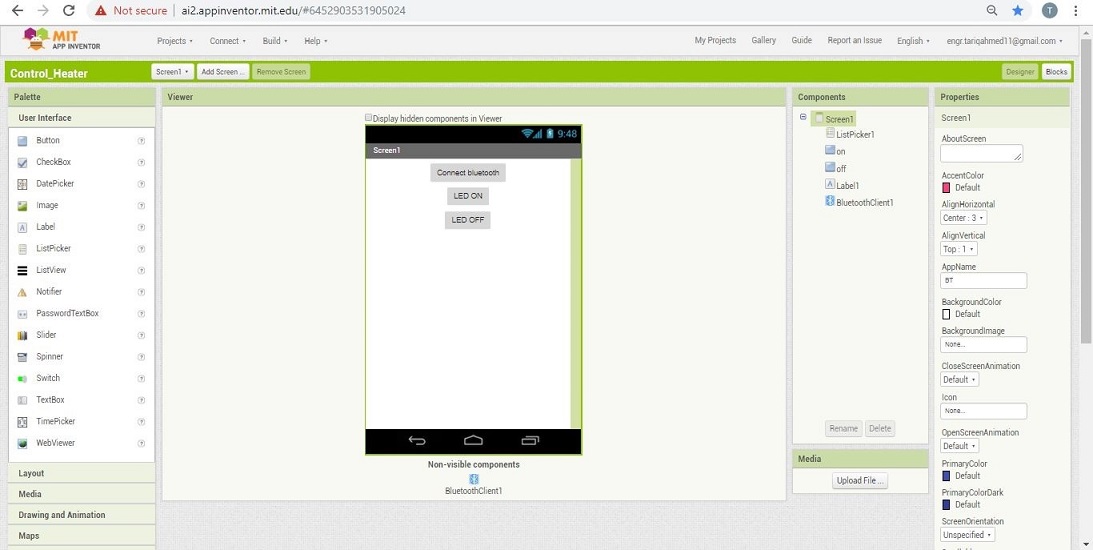Pick the Label palette icon
The width and height of the screenshot is (1093, 550).
click(x=22, y=227)
